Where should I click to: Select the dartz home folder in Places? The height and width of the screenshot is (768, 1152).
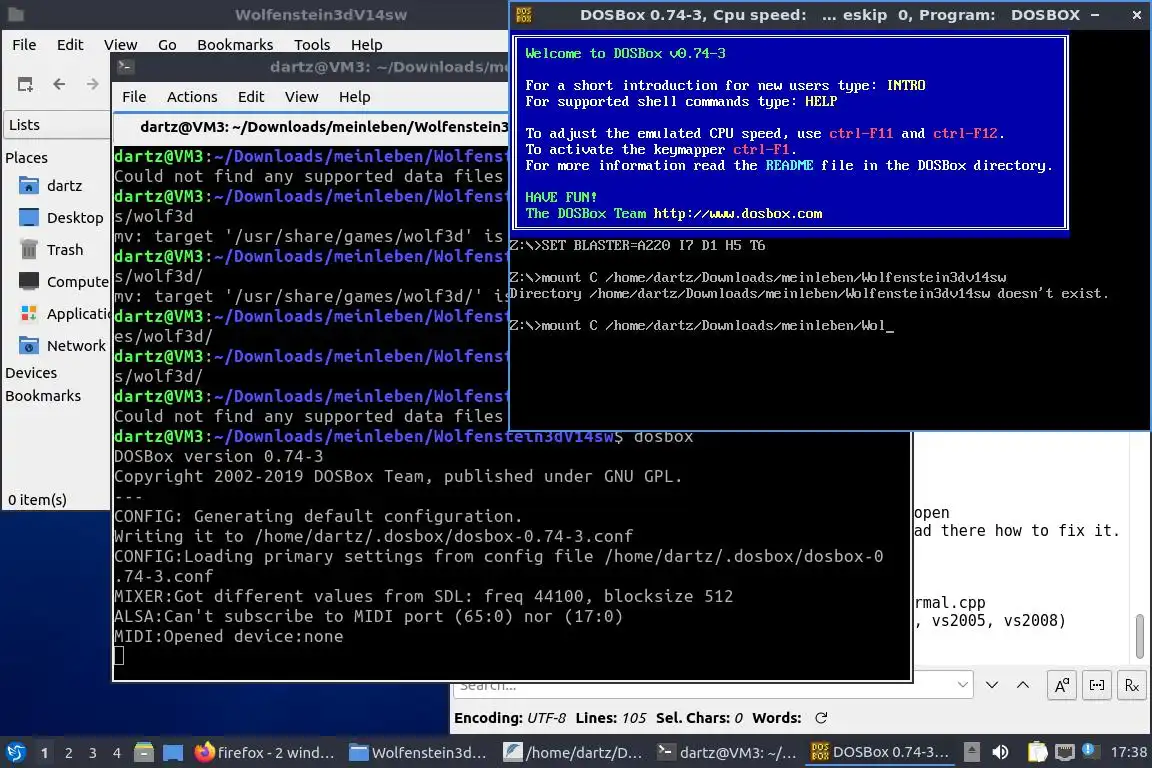[x=63, y=186]
